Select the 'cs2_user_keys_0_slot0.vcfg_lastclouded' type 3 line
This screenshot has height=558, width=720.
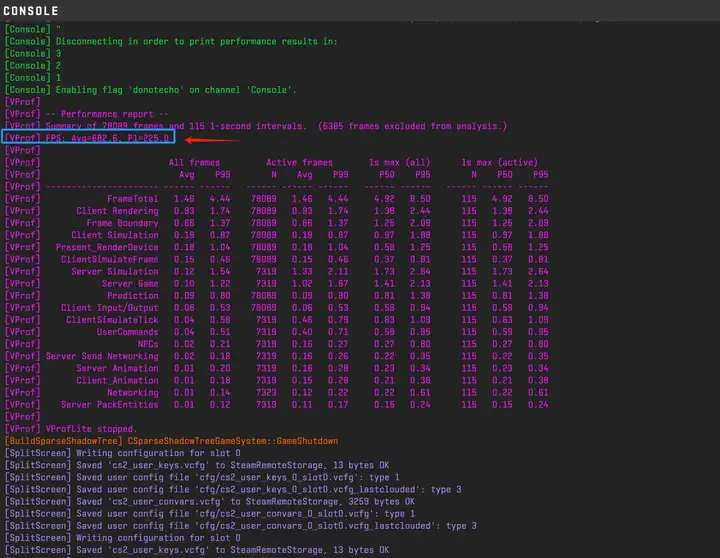233,490
